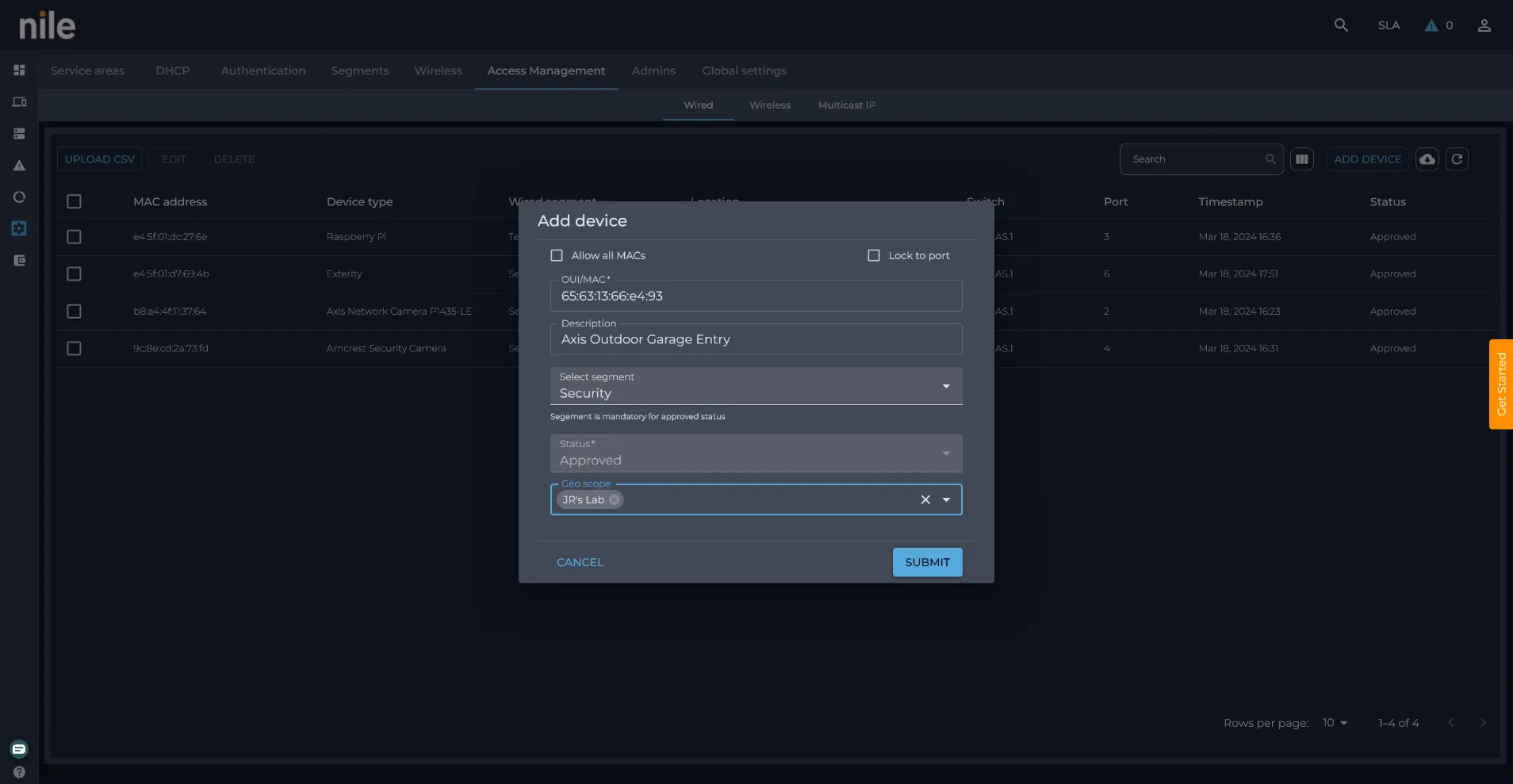Viewport: 1513px width, 784px height.
Task: Open the dashboard icon in the left sidebar
Action: coord(19,71)
